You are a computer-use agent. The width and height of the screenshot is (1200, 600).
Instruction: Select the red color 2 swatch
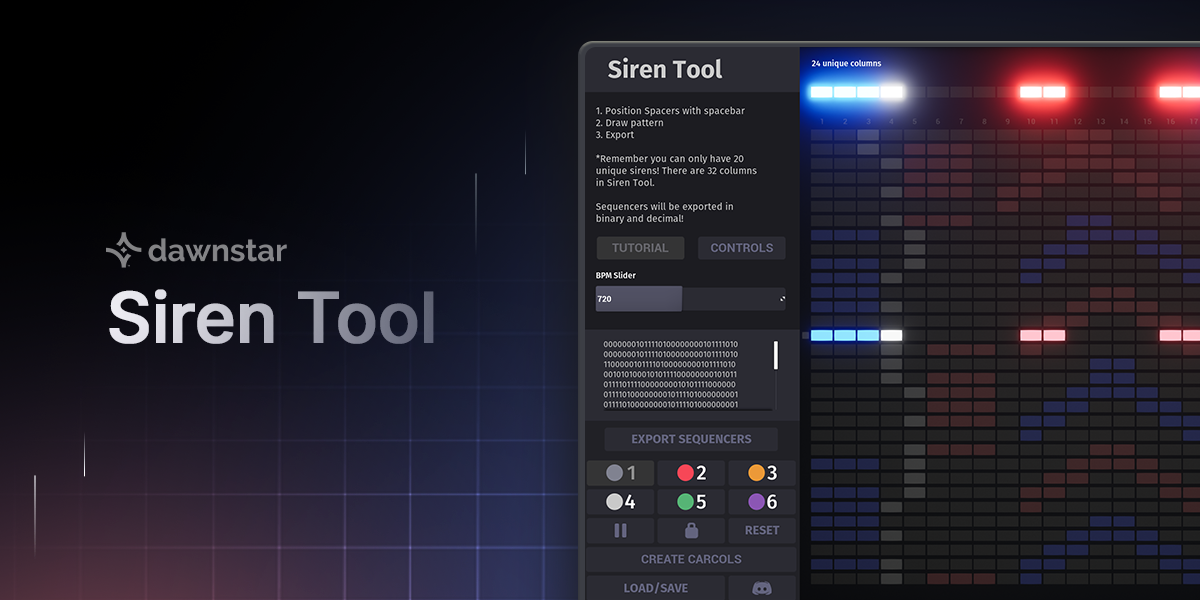click(691, 472)
